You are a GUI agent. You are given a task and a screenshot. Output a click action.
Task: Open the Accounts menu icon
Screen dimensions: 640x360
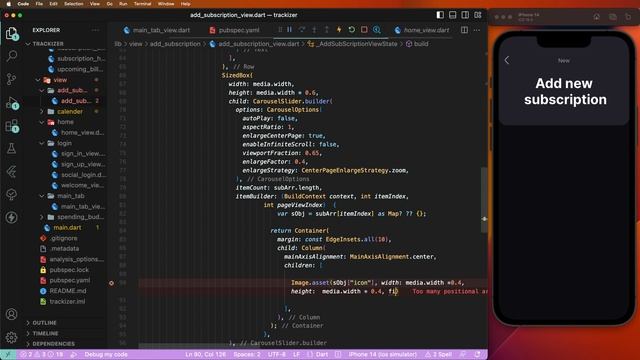click(12, 314)
